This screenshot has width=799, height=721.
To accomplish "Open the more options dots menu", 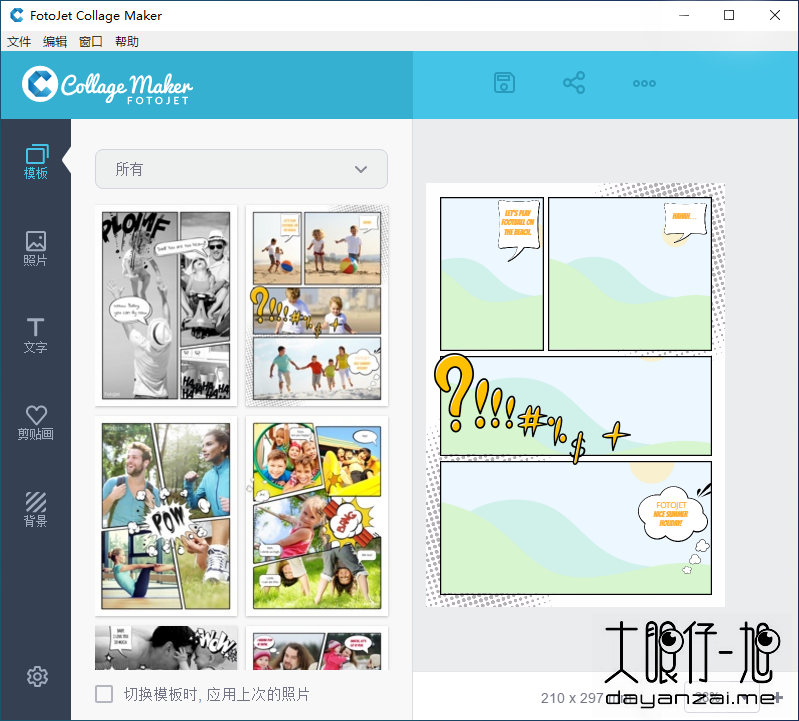I will click(x=644, y=84).
